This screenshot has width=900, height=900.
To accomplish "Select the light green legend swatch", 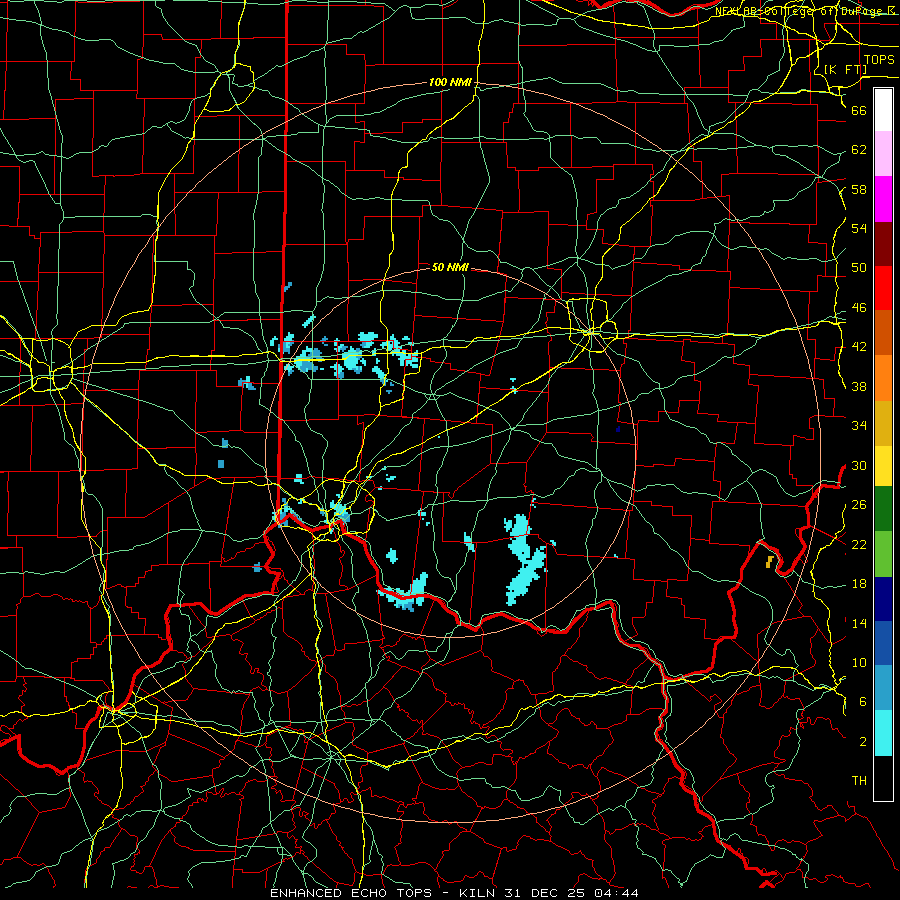I will (x=883, y=554).
